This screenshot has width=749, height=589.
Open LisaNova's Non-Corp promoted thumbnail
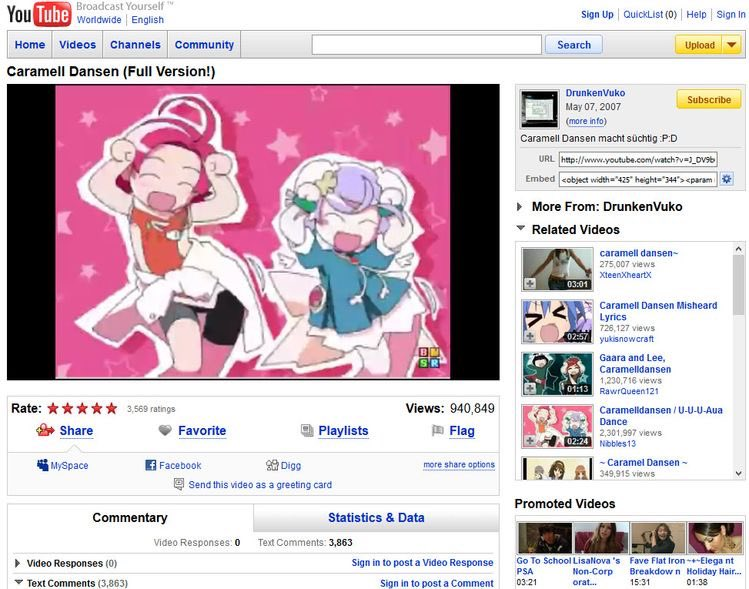pos(601,538)
